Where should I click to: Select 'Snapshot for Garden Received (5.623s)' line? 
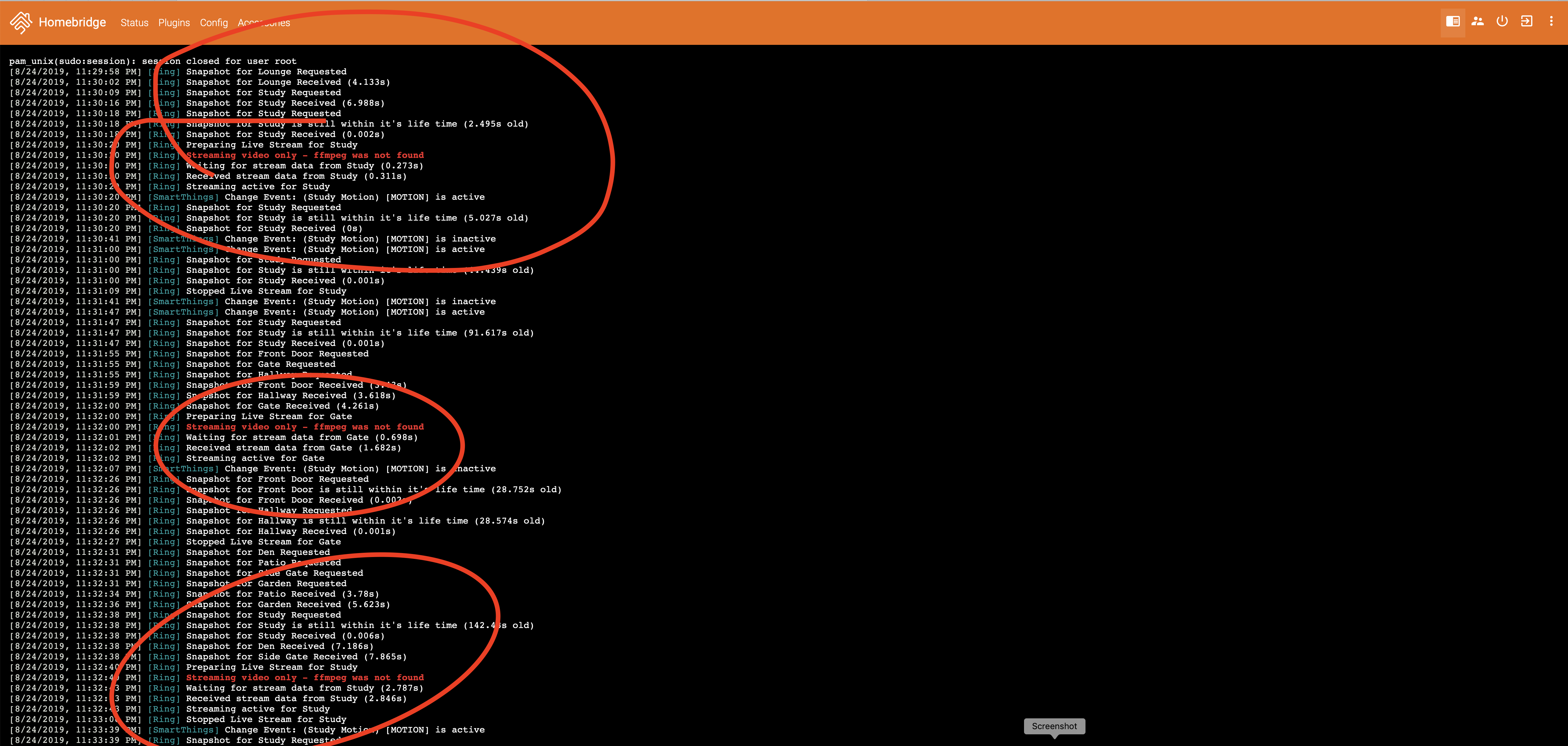point(200,605)
